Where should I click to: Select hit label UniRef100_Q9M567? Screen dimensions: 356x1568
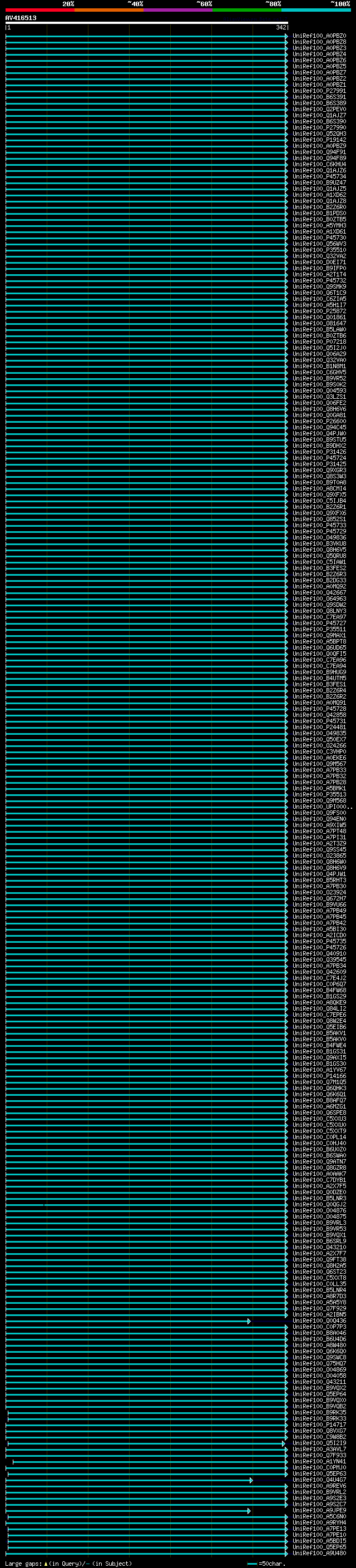pos(319,764)
